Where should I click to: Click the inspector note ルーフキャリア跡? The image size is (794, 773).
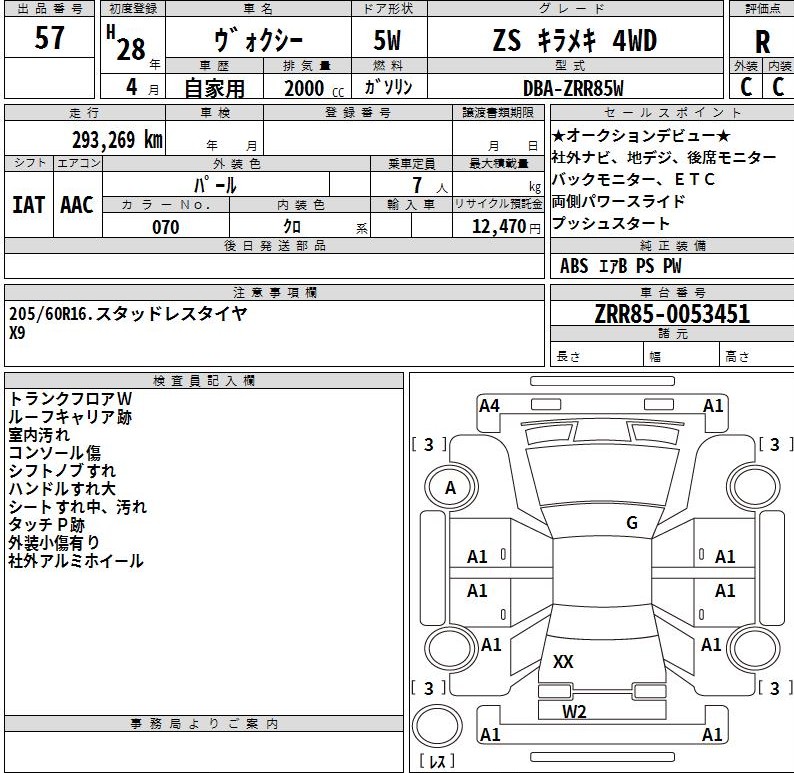[70, 417]
